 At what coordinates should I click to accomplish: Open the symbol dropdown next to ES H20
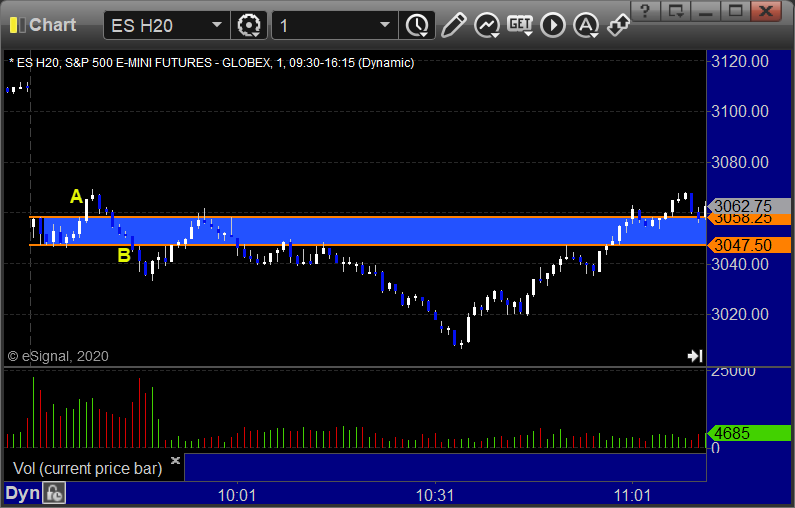pyautogui.click(x=216, y=25)
